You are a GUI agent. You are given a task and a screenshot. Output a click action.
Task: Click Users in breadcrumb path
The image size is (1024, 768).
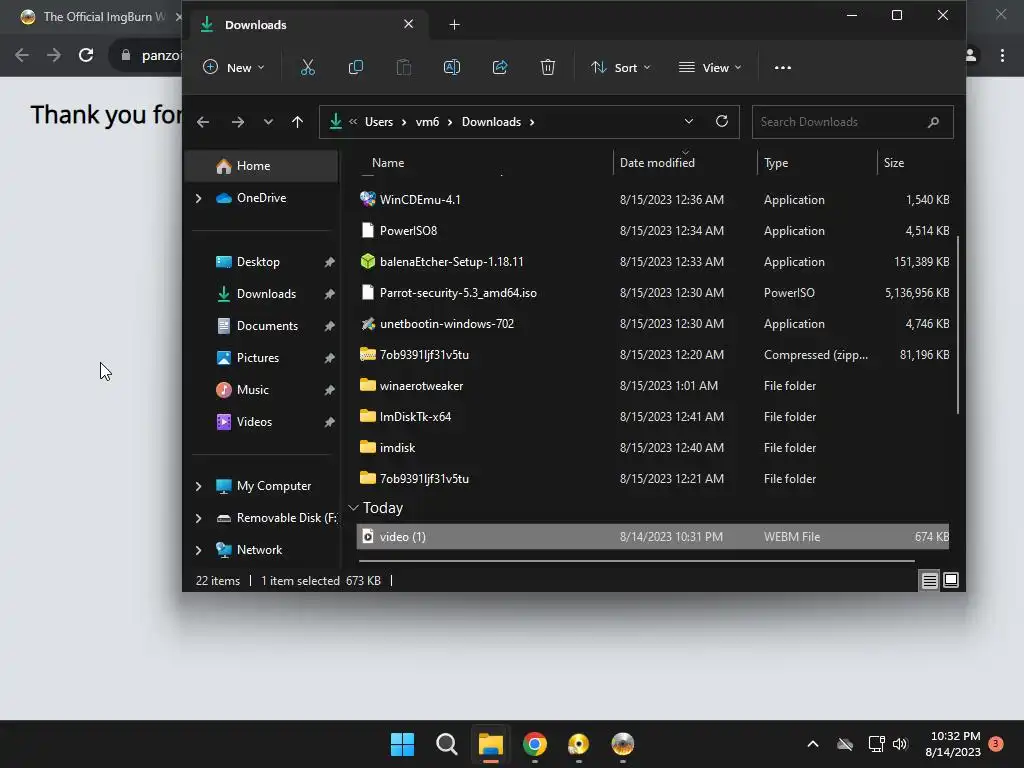tap(379, 122)
